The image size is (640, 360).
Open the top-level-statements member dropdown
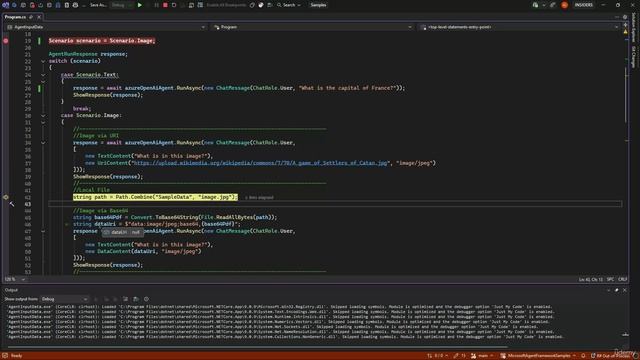tap(519, 27)
